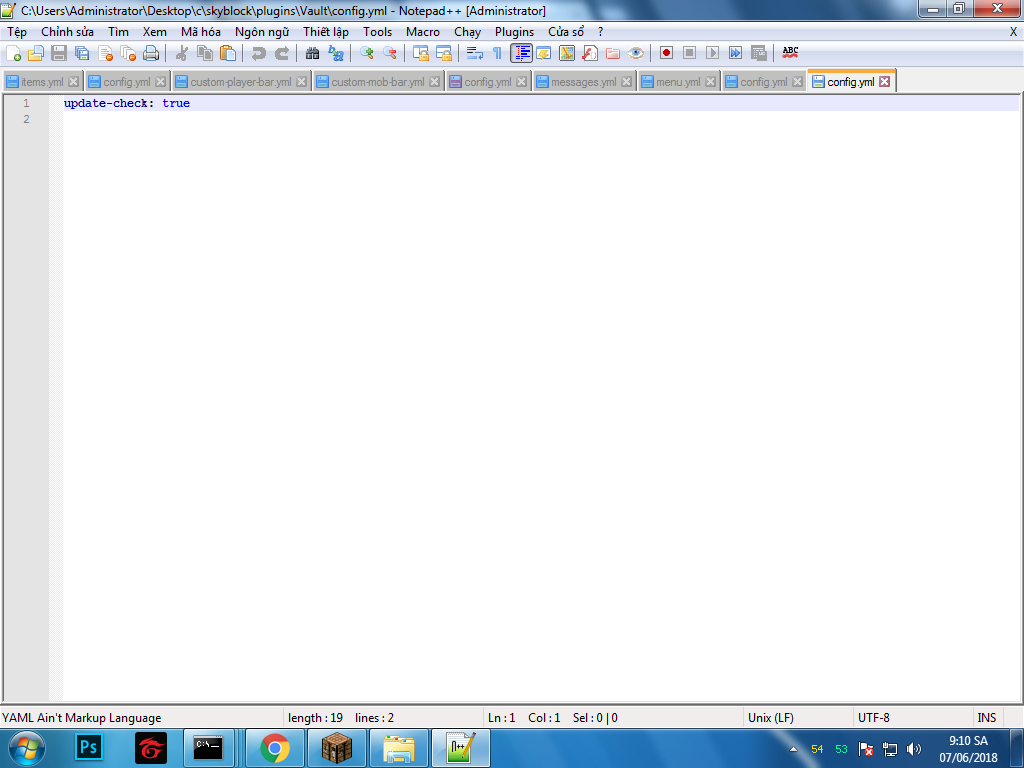Toggle indent guide button in toolbar
1024x768 pixels.
pyautogui.click(x=521, y=53)
